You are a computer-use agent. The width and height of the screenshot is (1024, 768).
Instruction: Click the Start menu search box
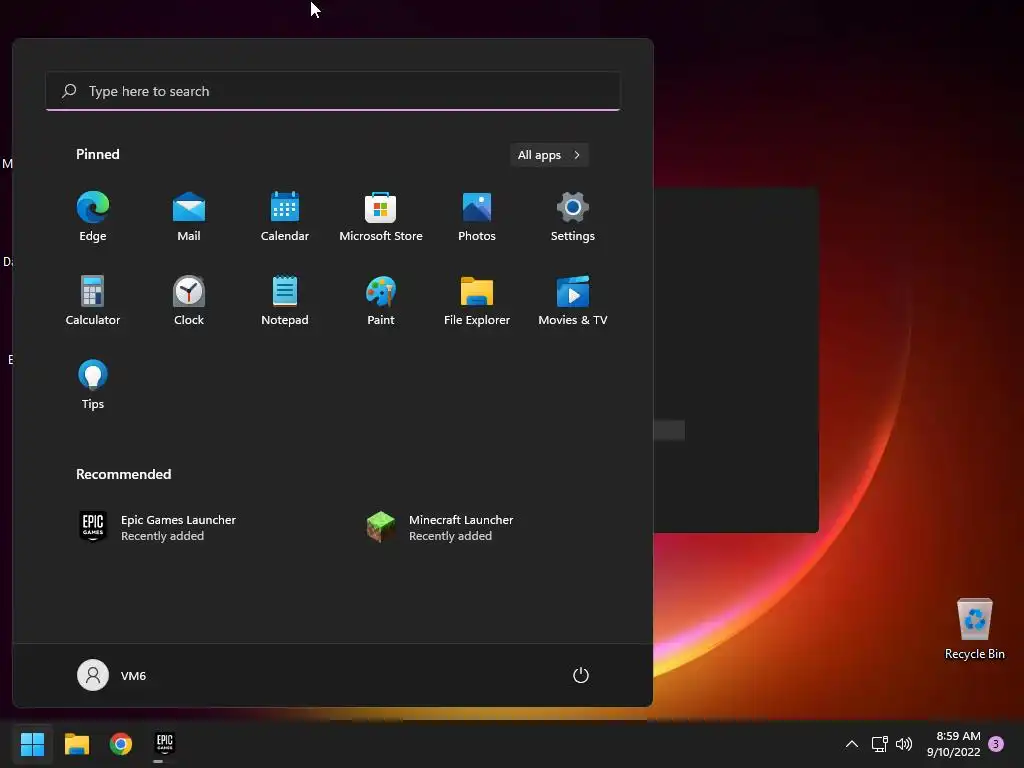click(x=333, y=91)
